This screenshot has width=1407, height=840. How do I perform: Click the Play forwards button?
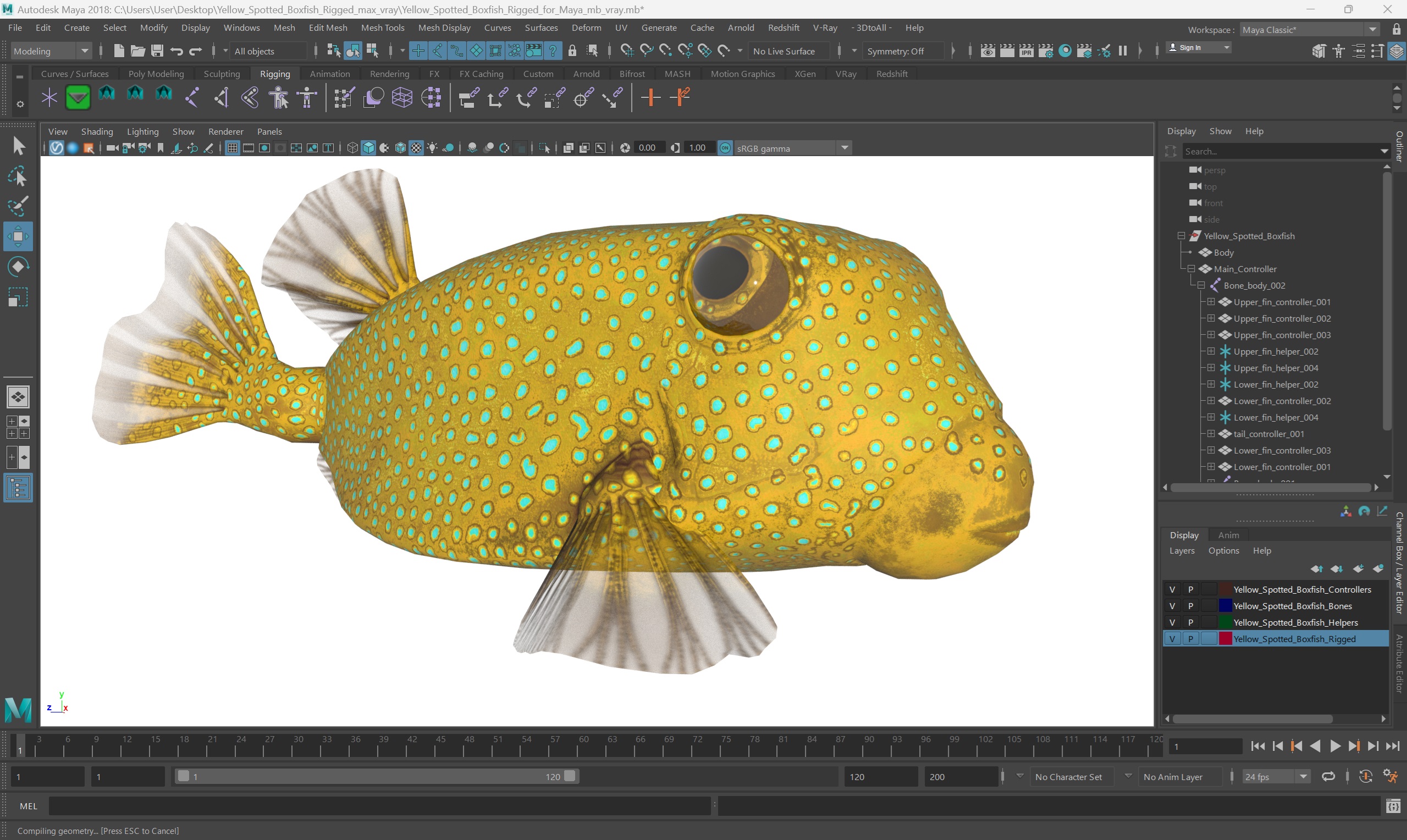point(1334,746)
